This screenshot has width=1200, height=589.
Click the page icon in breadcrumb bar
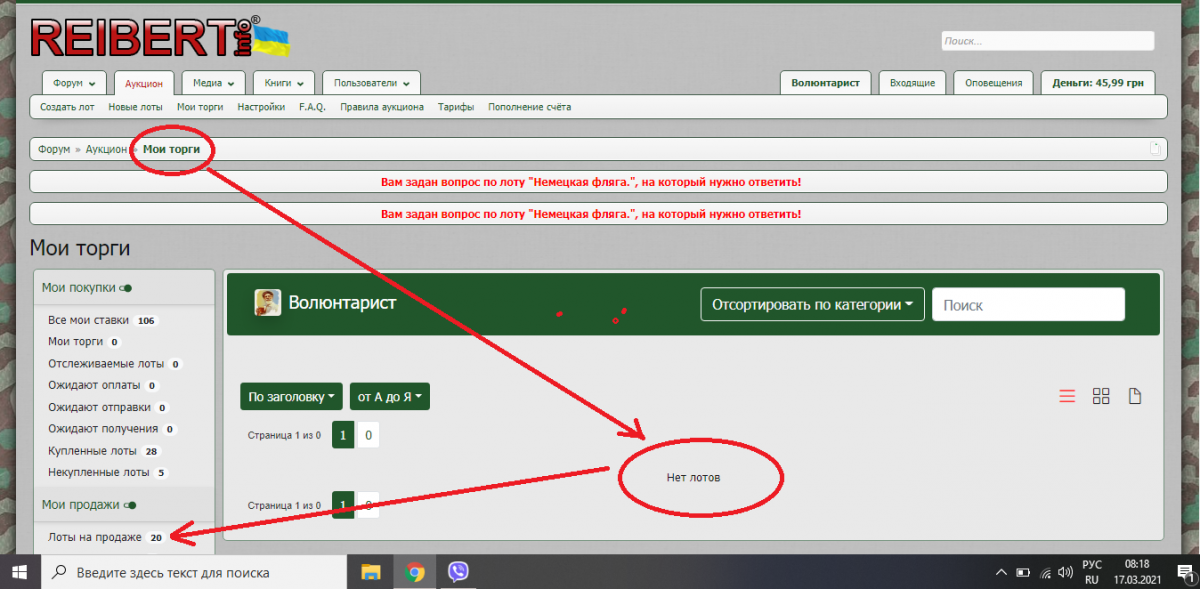pos(1156,149)
